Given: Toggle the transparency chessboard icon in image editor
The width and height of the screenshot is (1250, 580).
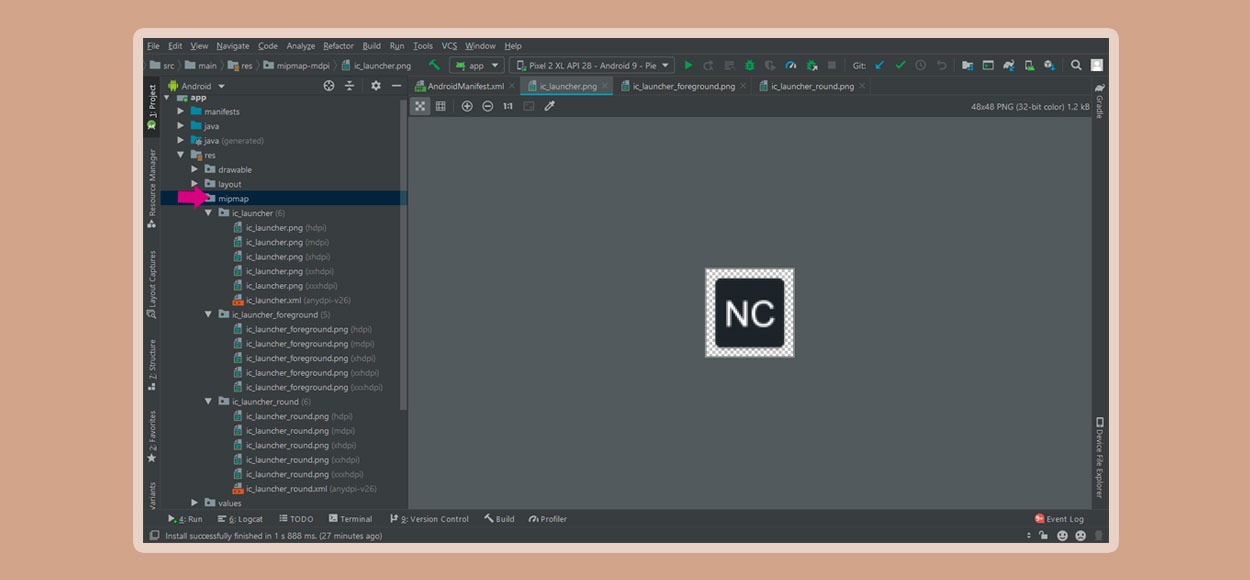Looking at the screenshot, I should tap(421, 106).
